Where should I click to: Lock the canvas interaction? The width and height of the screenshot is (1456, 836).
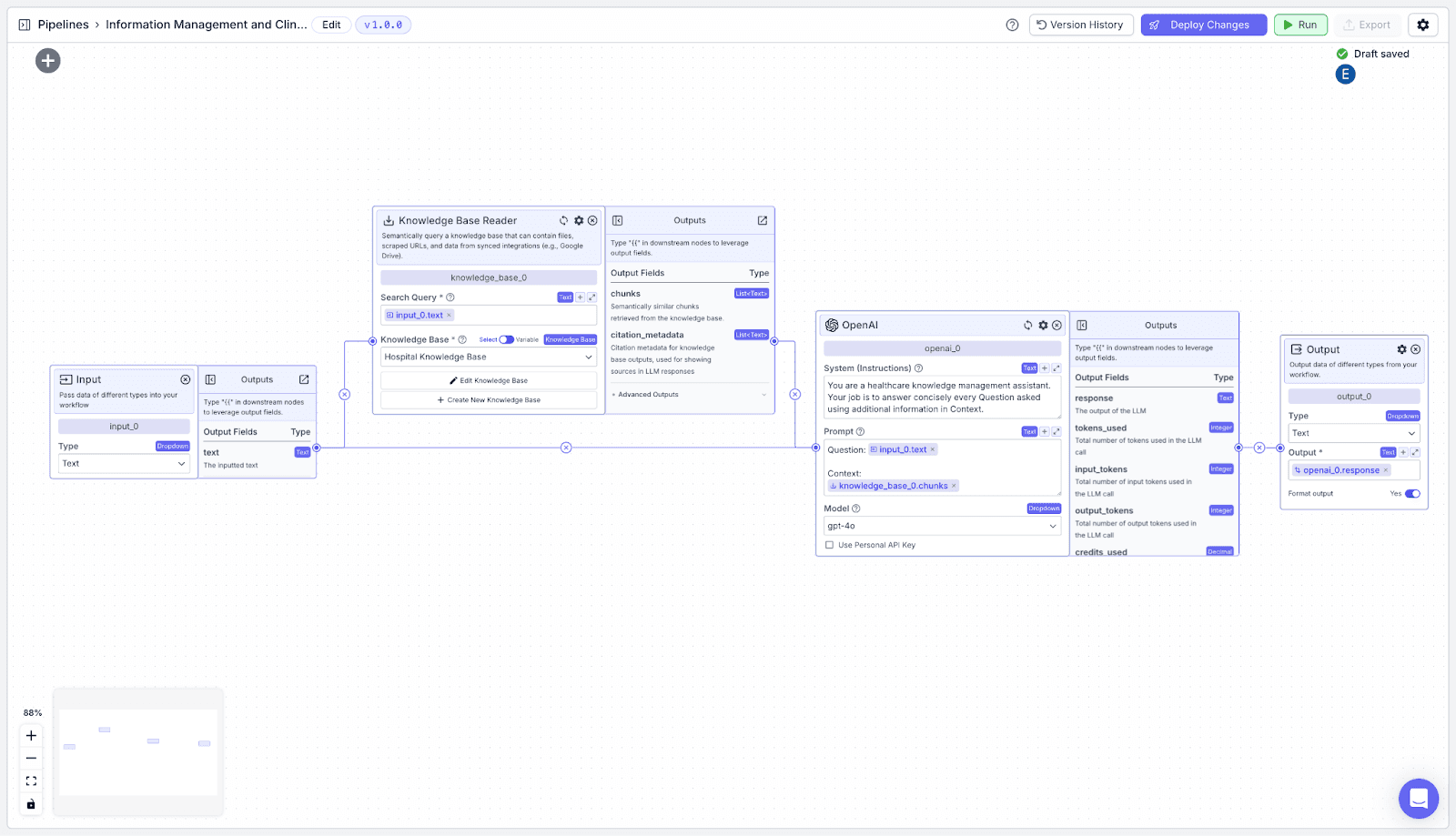(x=31, y=804)
